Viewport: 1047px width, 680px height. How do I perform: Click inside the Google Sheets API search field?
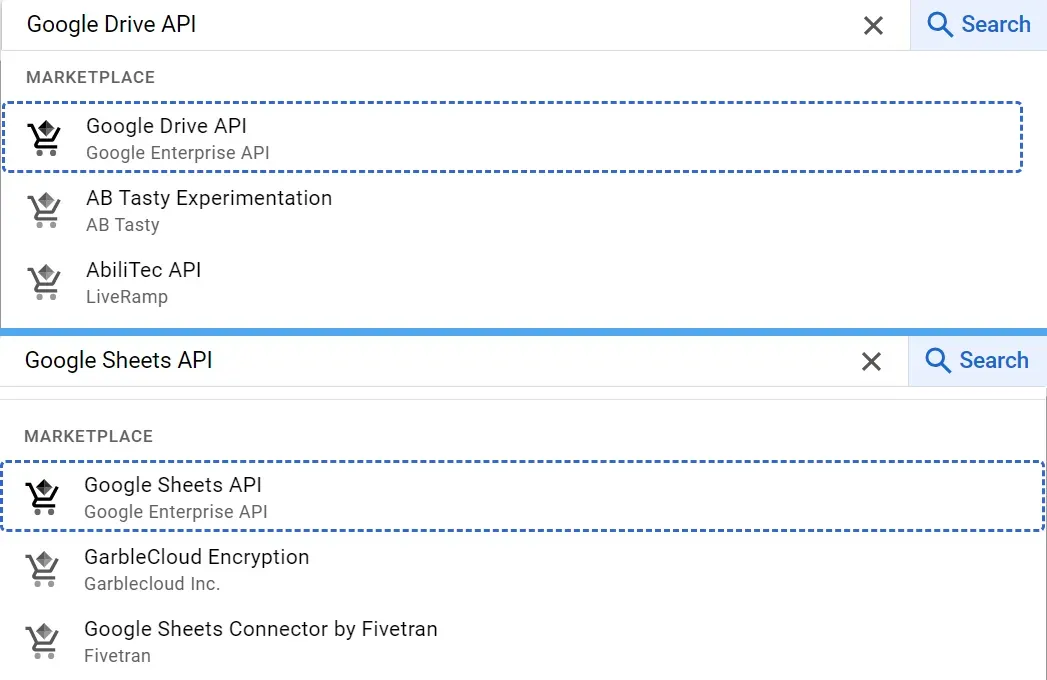click(400, 360)
